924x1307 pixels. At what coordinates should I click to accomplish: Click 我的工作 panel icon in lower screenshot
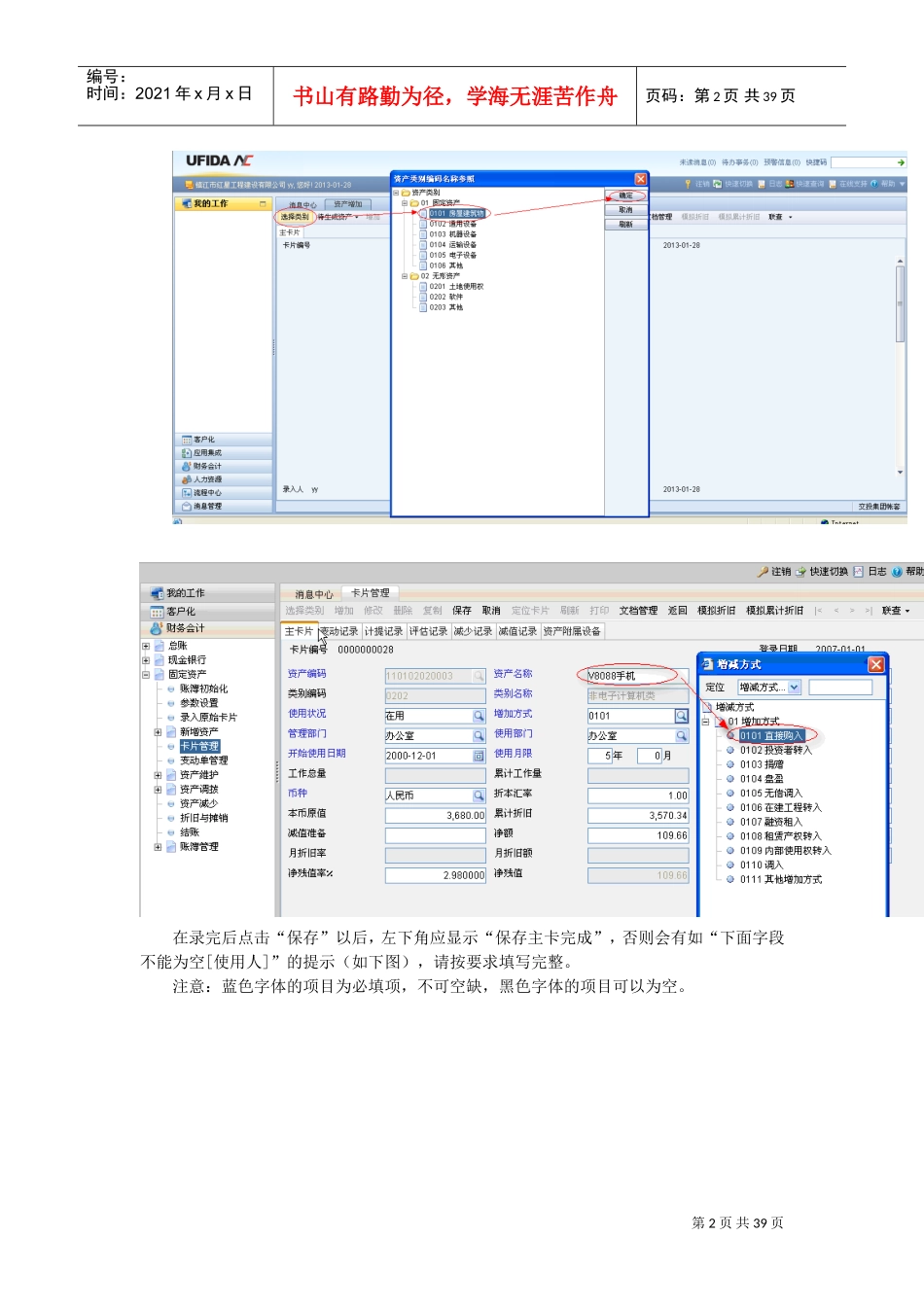157,593
